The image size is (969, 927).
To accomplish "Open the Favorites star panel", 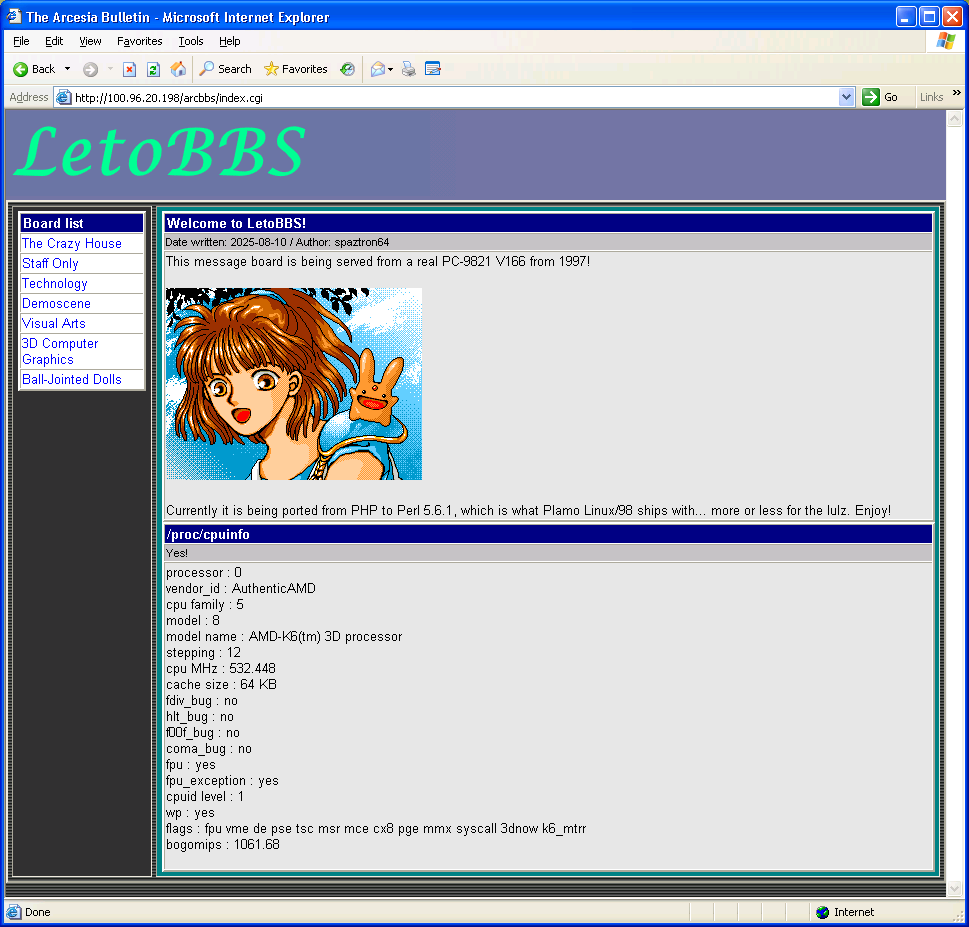I will [x=295, y=69].
